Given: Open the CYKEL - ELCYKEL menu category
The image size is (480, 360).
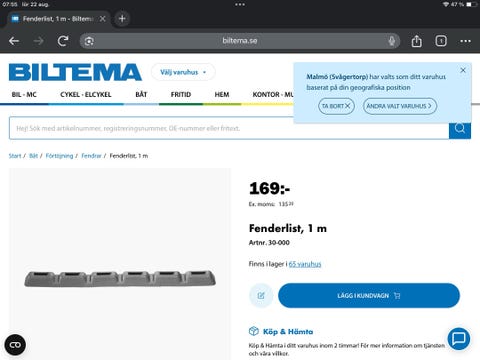Looking at the screenshot, I should [x=86, y=95].
